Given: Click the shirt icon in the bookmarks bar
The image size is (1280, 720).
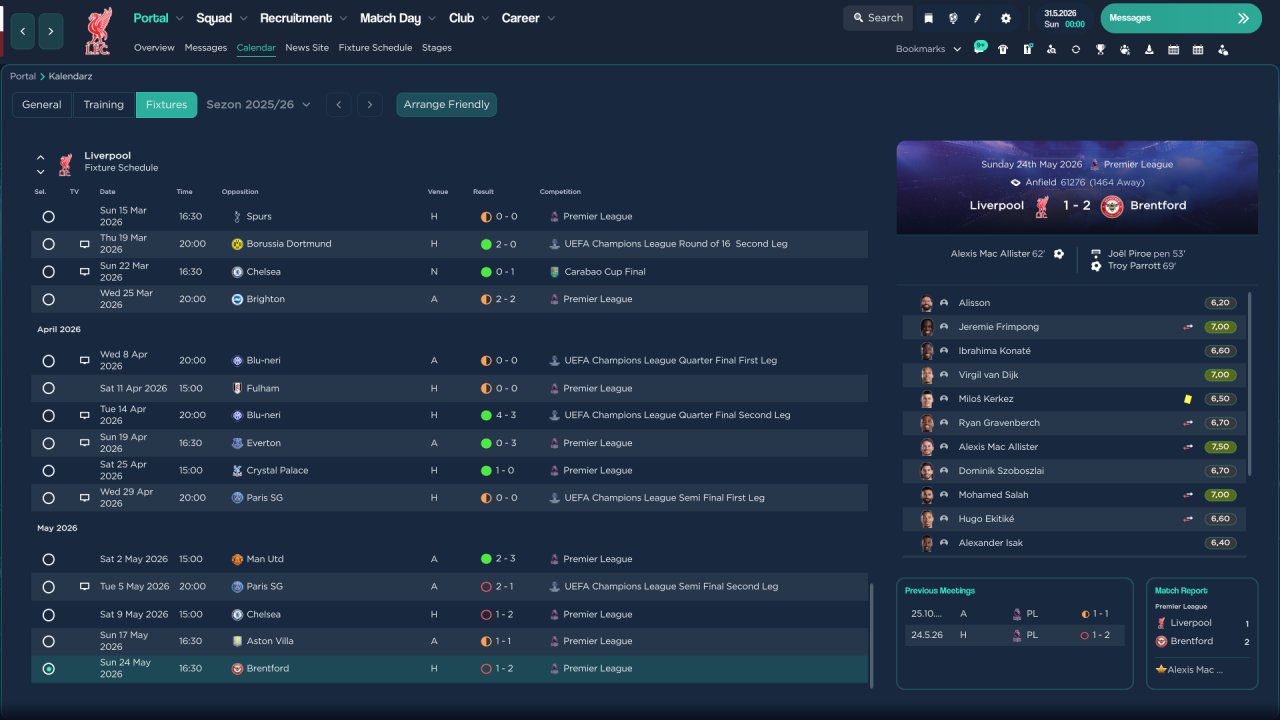Looking at the screenshot, I should [x=1003, y=49].
